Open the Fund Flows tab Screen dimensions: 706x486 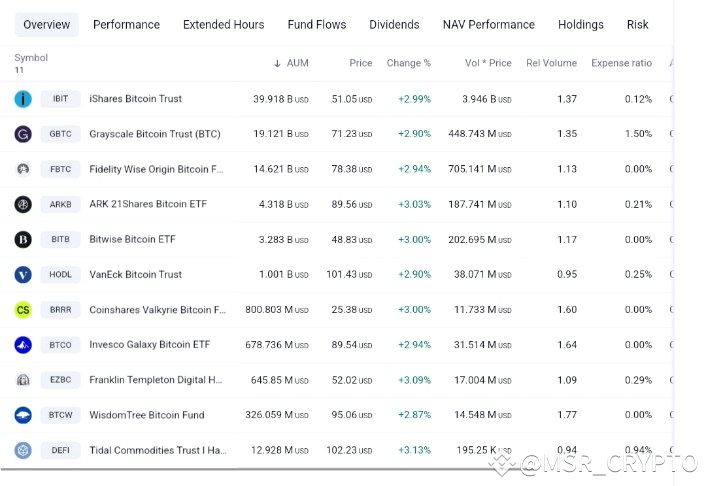317,24
